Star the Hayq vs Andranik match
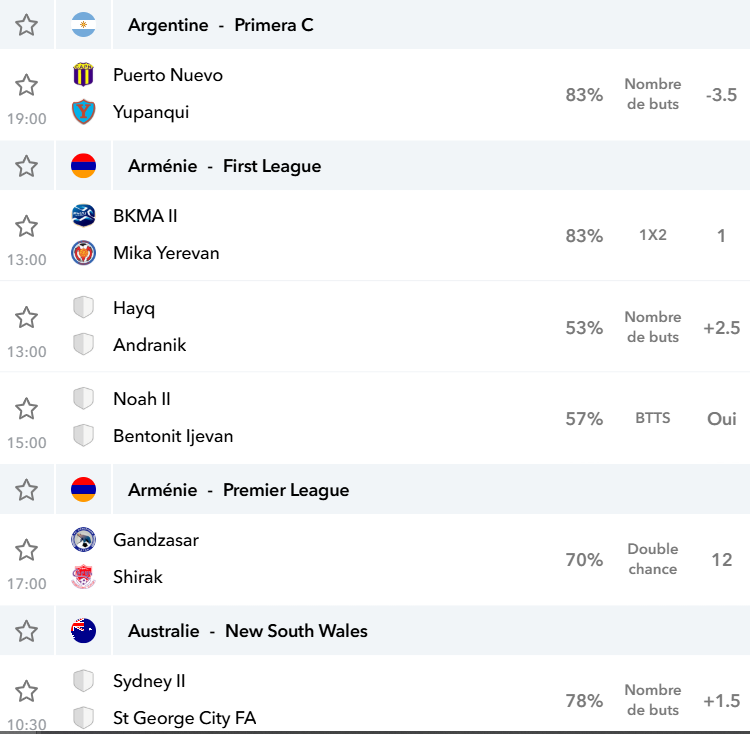 point(26,318)
